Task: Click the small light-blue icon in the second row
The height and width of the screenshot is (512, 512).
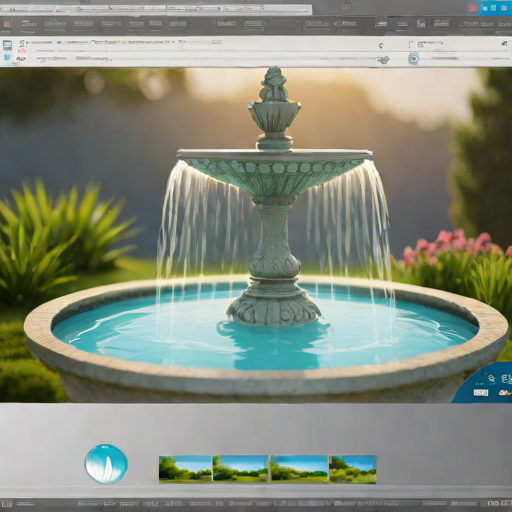Action: point(7,58)
